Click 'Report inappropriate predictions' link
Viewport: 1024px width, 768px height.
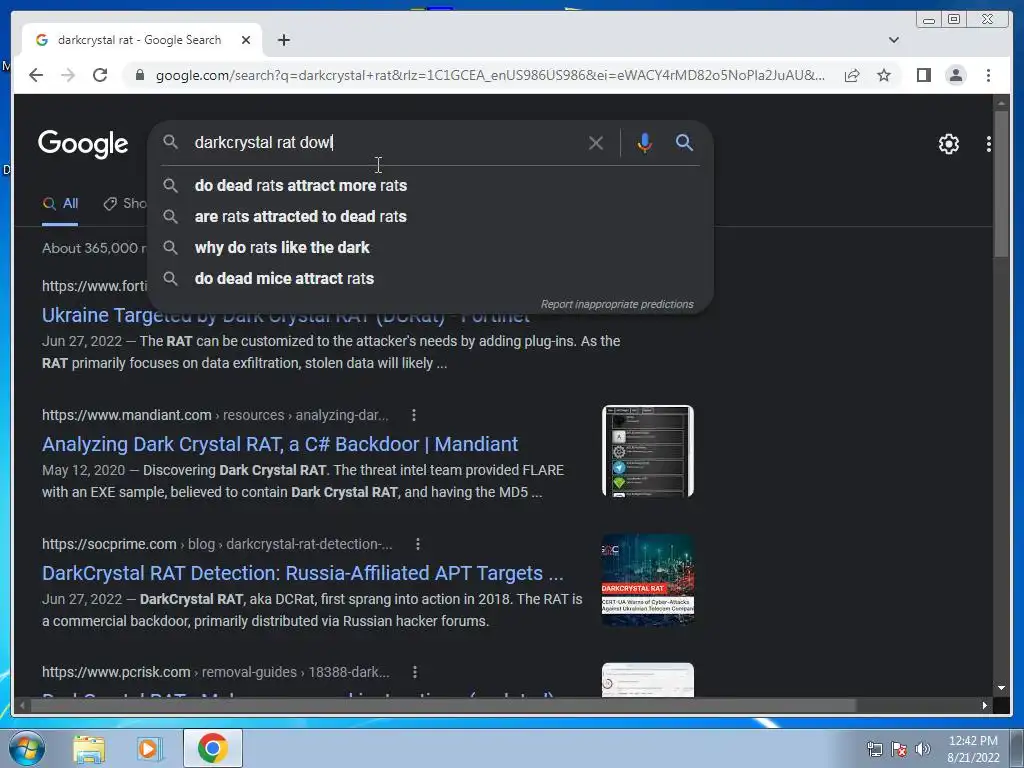[x=616, y=304]
